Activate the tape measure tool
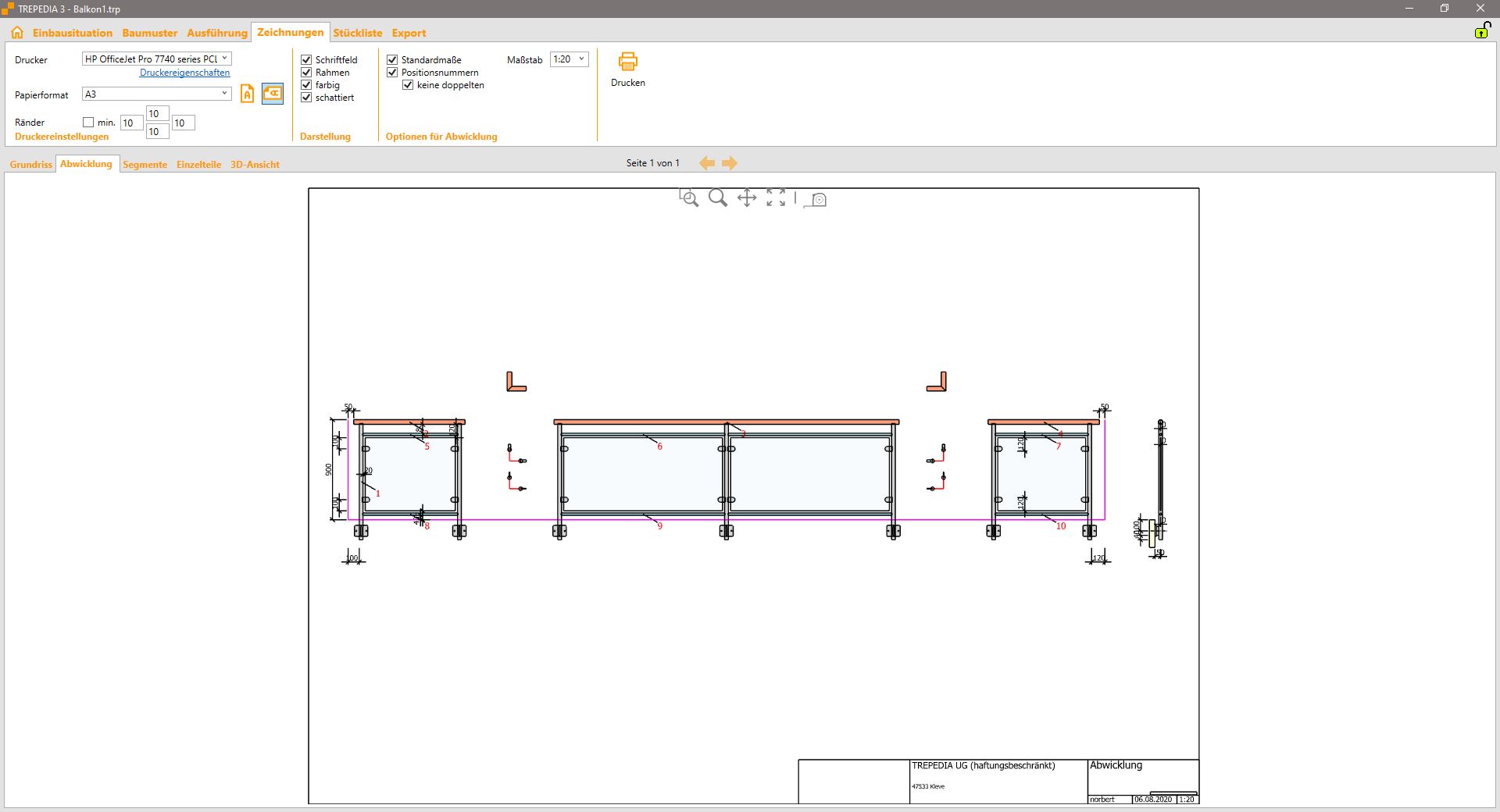1500x812 pixels. click(x=816, y=200)
